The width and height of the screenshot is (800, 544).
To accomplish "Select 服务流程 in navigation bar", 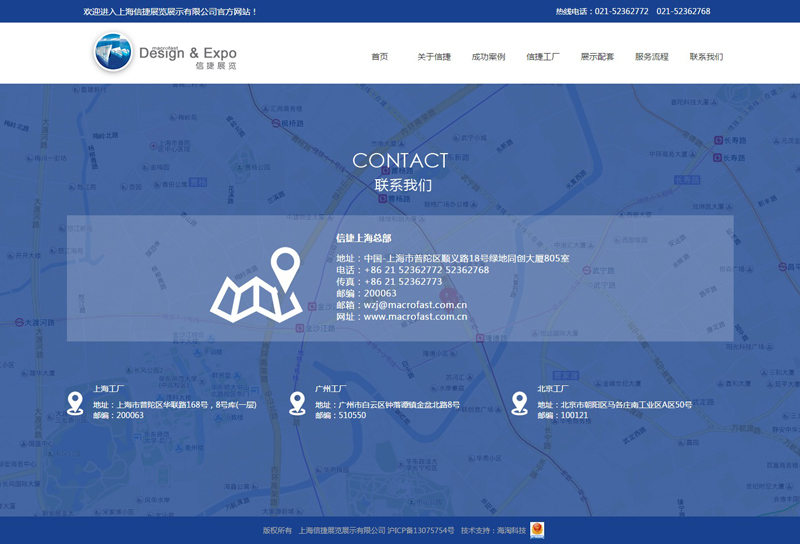I will [x=652, y=57].
